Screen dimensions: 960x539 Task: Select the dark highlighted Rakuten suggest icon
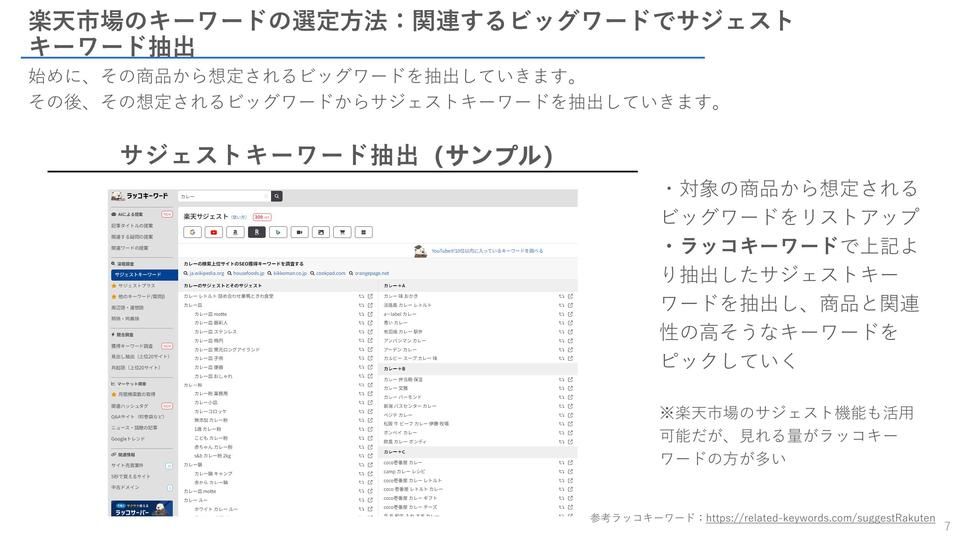coord(257,232)
